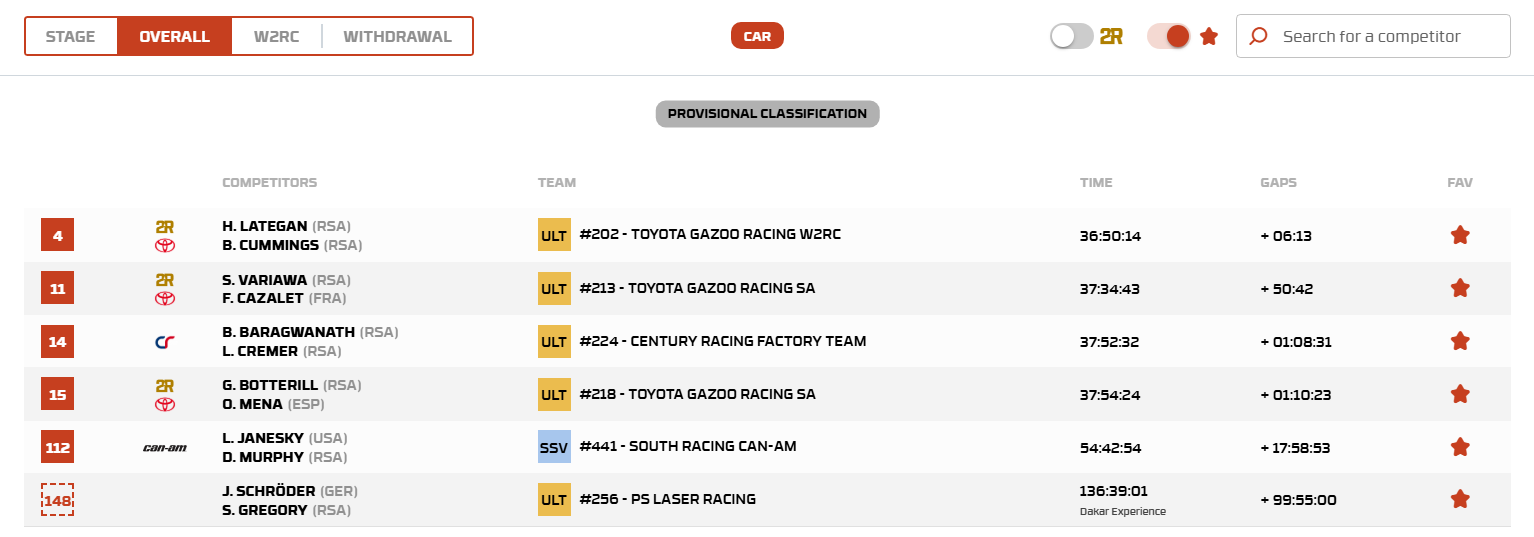Screen dimensions: 1534x537
Task: Click the Provisional Classification badge
Action: (x=767, y=114)
